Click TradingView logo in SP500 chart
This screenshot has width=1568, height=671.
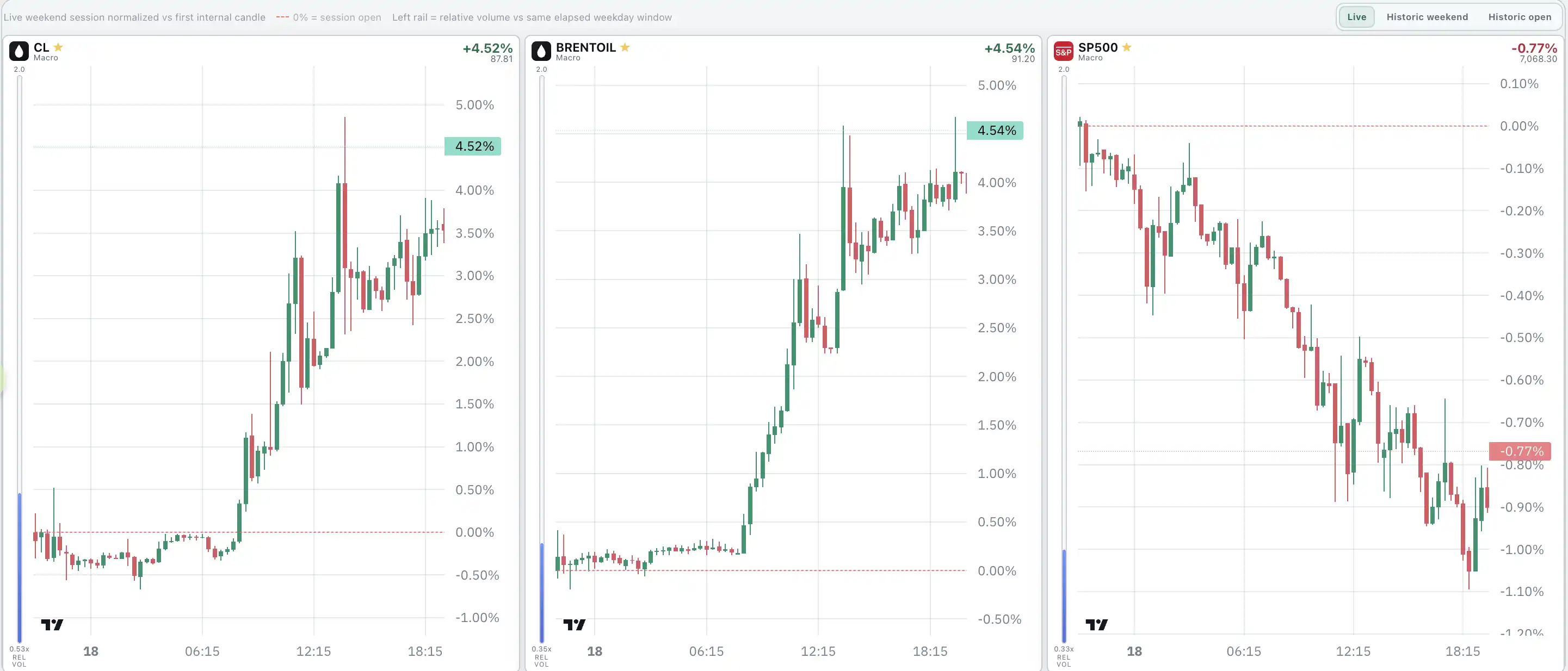point(1096,624)
